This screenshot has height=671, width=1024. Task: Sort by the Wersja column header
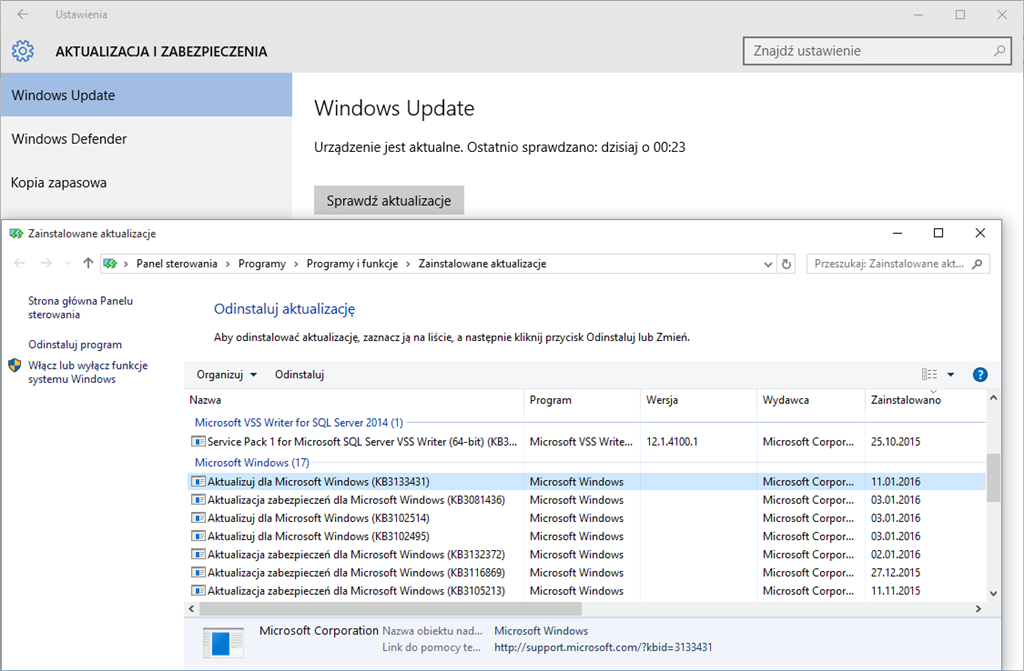[x=698, y=400]
